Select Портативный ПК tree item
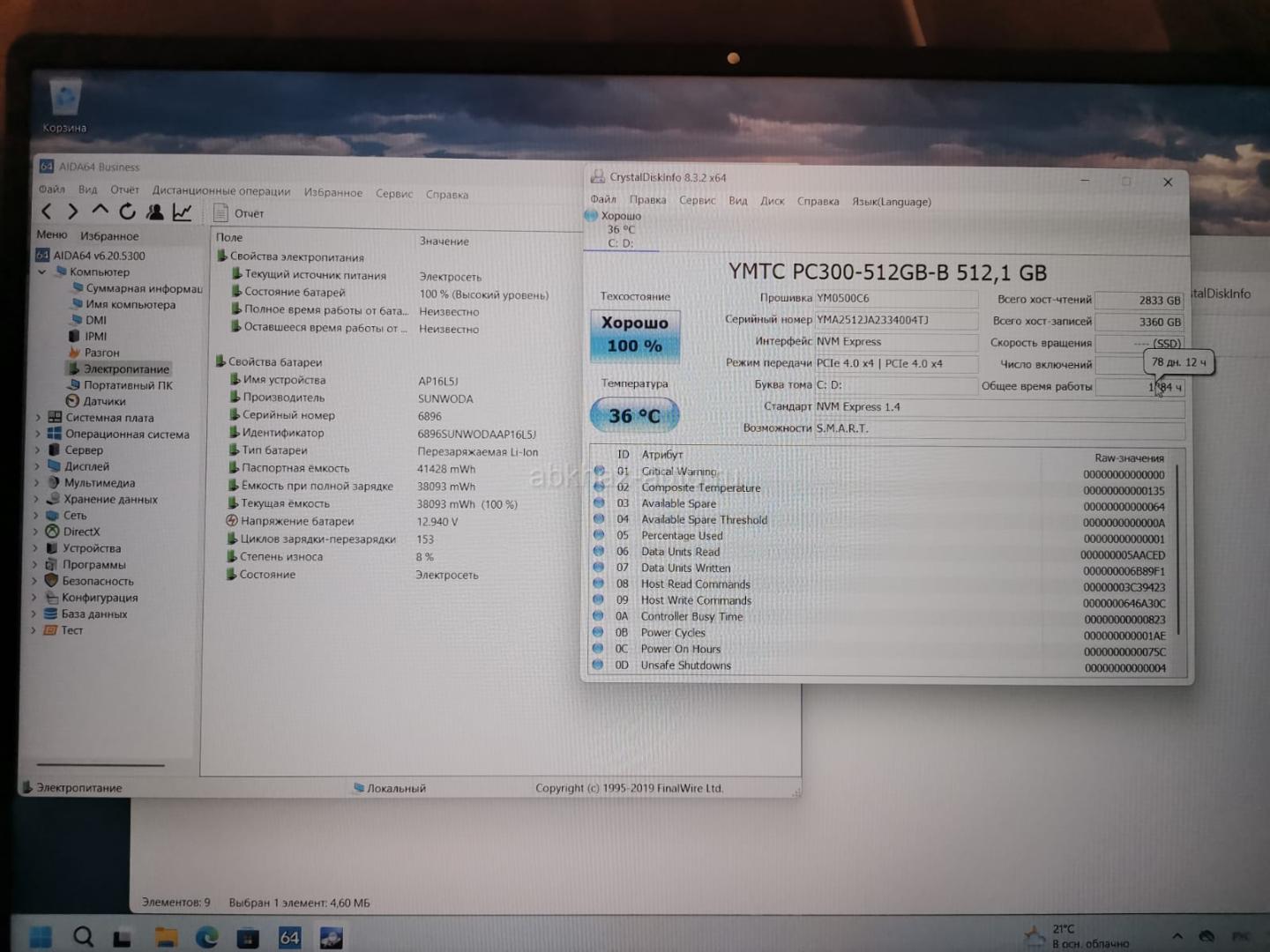1270x952 pixels. [120, 385]
